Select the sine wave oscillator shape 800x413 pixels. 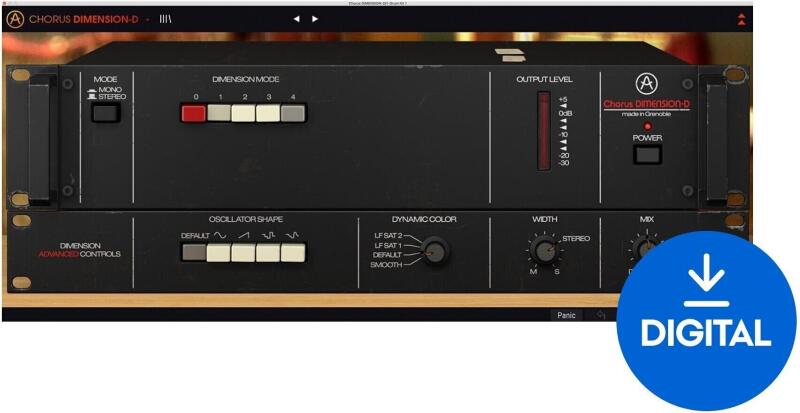point(218,252)
